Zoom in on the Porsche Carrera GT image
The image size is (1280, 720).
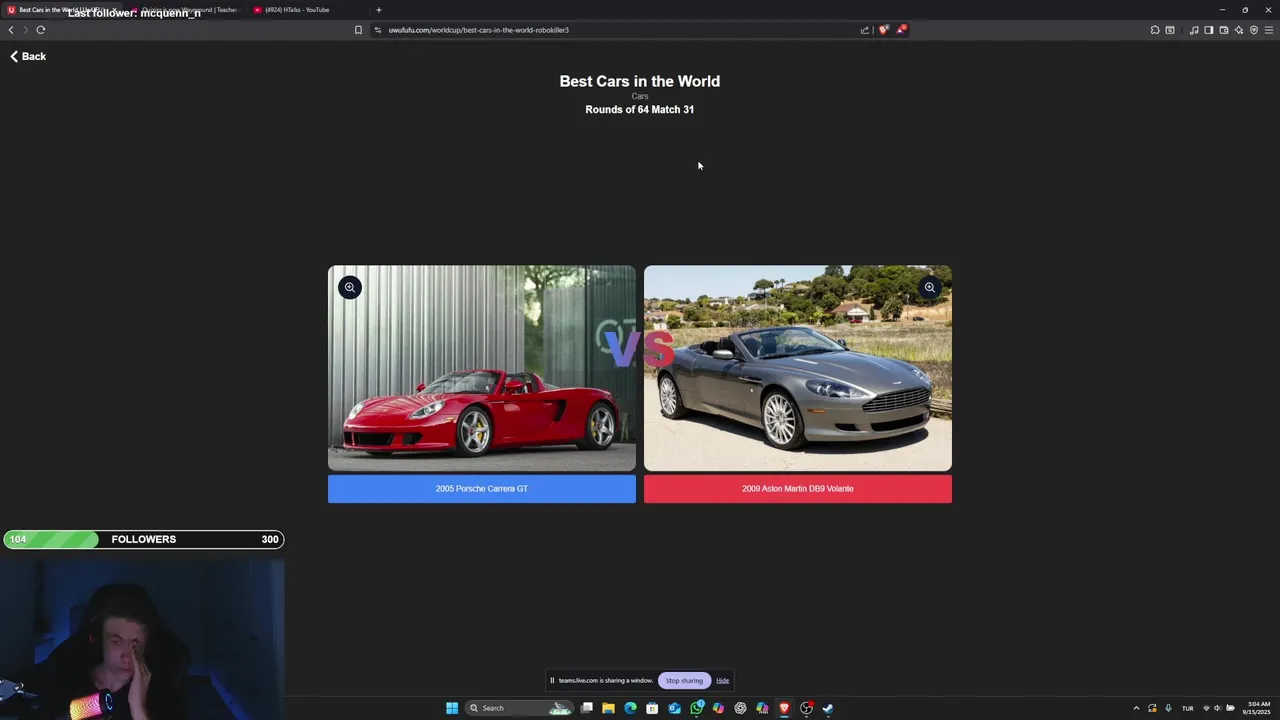point(349,288)
